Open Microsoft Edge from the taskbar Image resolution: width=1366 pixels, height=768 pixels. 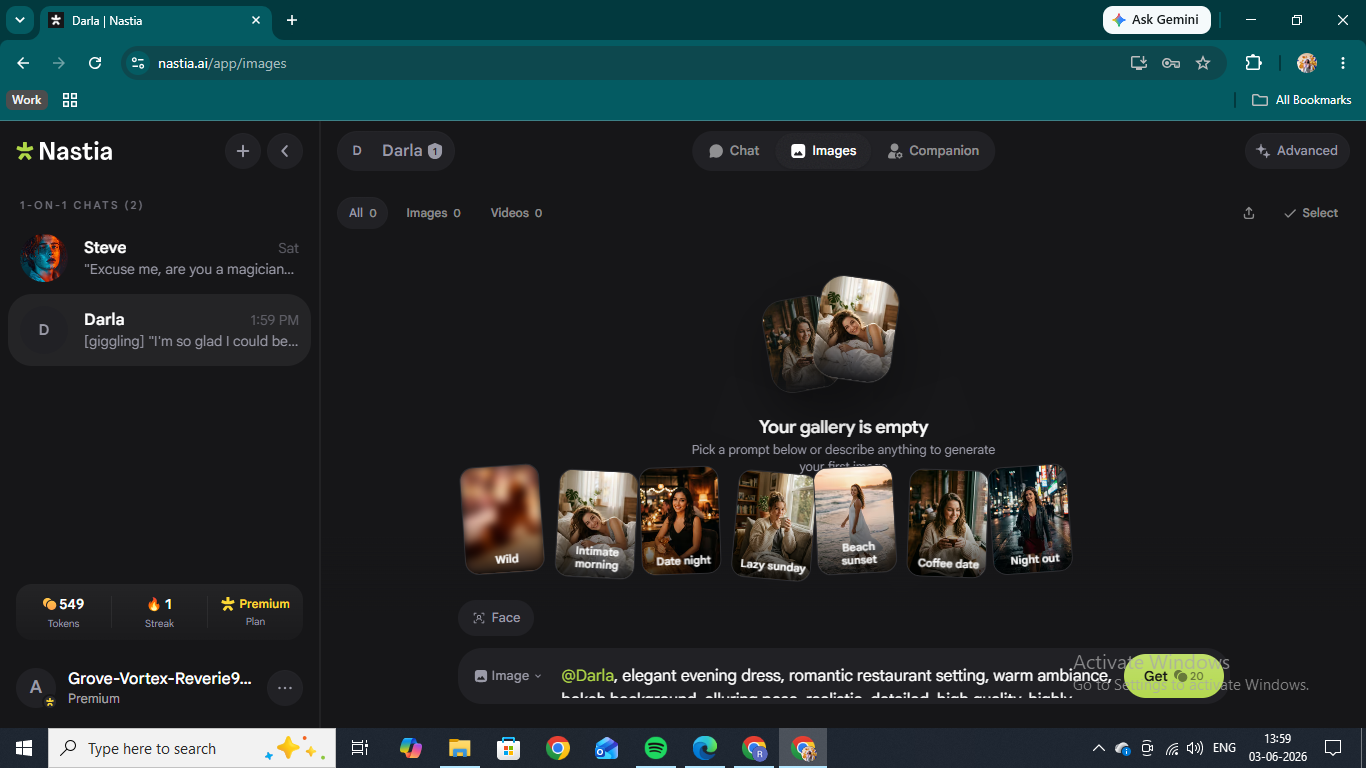tap(705, 748)
